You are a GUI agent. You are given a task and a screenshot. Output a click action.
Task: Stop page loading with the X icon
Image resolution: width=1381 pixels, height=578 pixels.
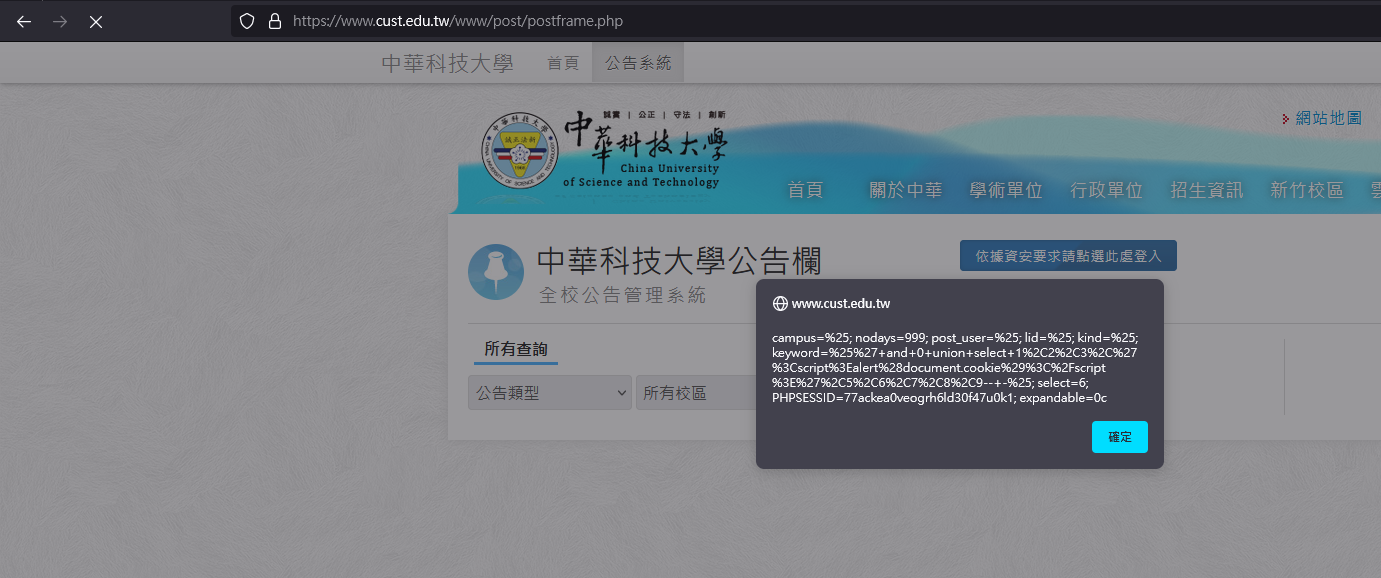point(96,21)
